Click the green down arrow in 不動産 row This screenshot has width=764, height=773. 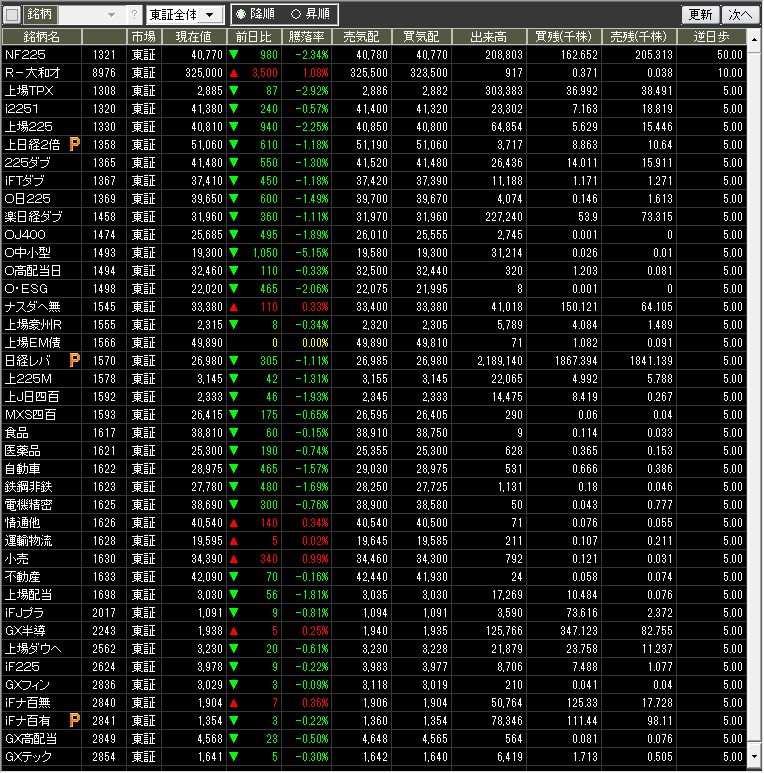click(x=234, y=576)
